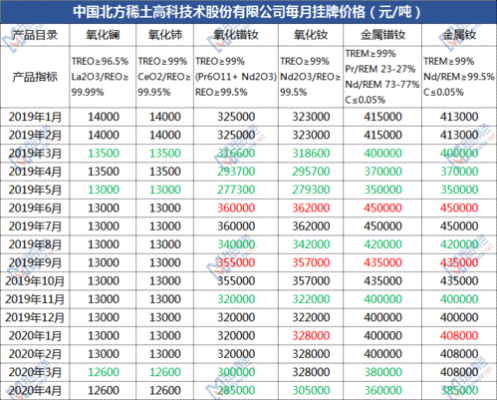Click the value 295700 in 2019年4月 row

311,172
